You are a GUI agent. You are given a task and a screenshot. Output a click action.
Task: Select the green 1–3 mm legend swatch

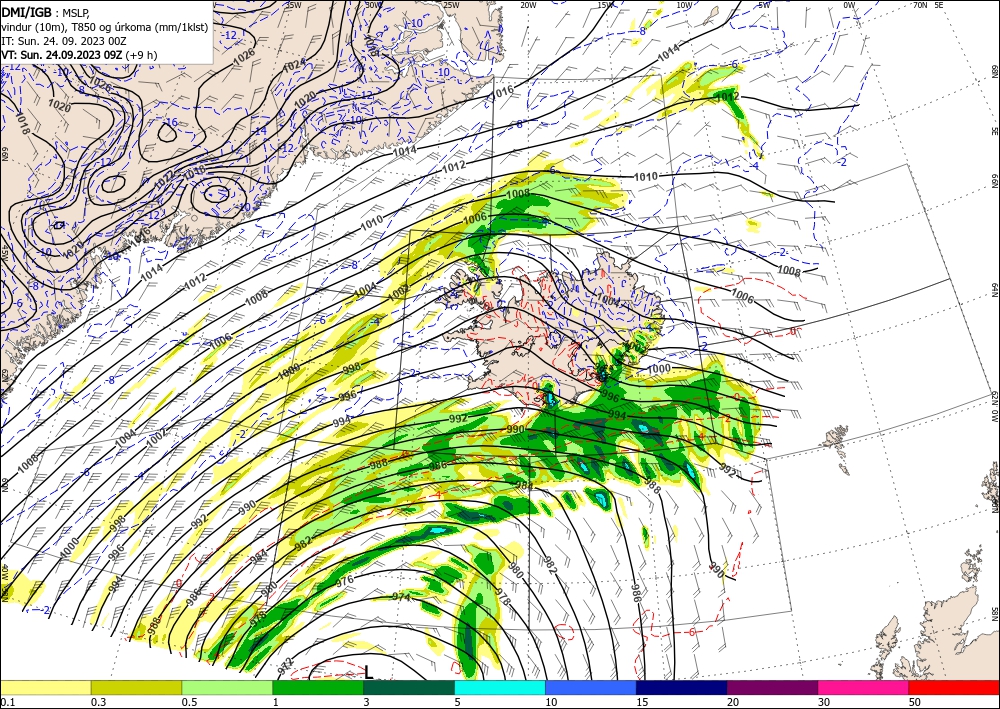[318, 687]
